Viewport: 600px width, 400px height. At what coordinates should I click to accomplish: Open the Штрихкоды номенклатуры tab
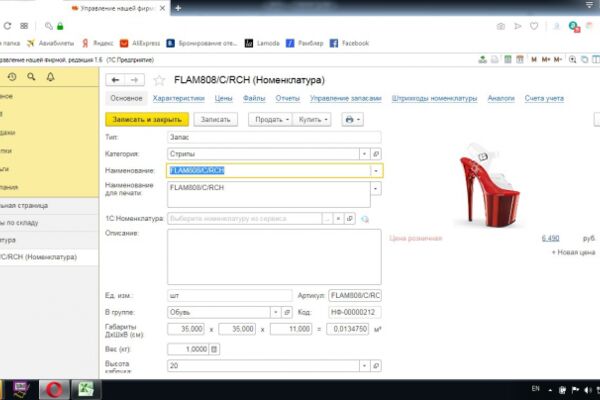click(434, 98)
